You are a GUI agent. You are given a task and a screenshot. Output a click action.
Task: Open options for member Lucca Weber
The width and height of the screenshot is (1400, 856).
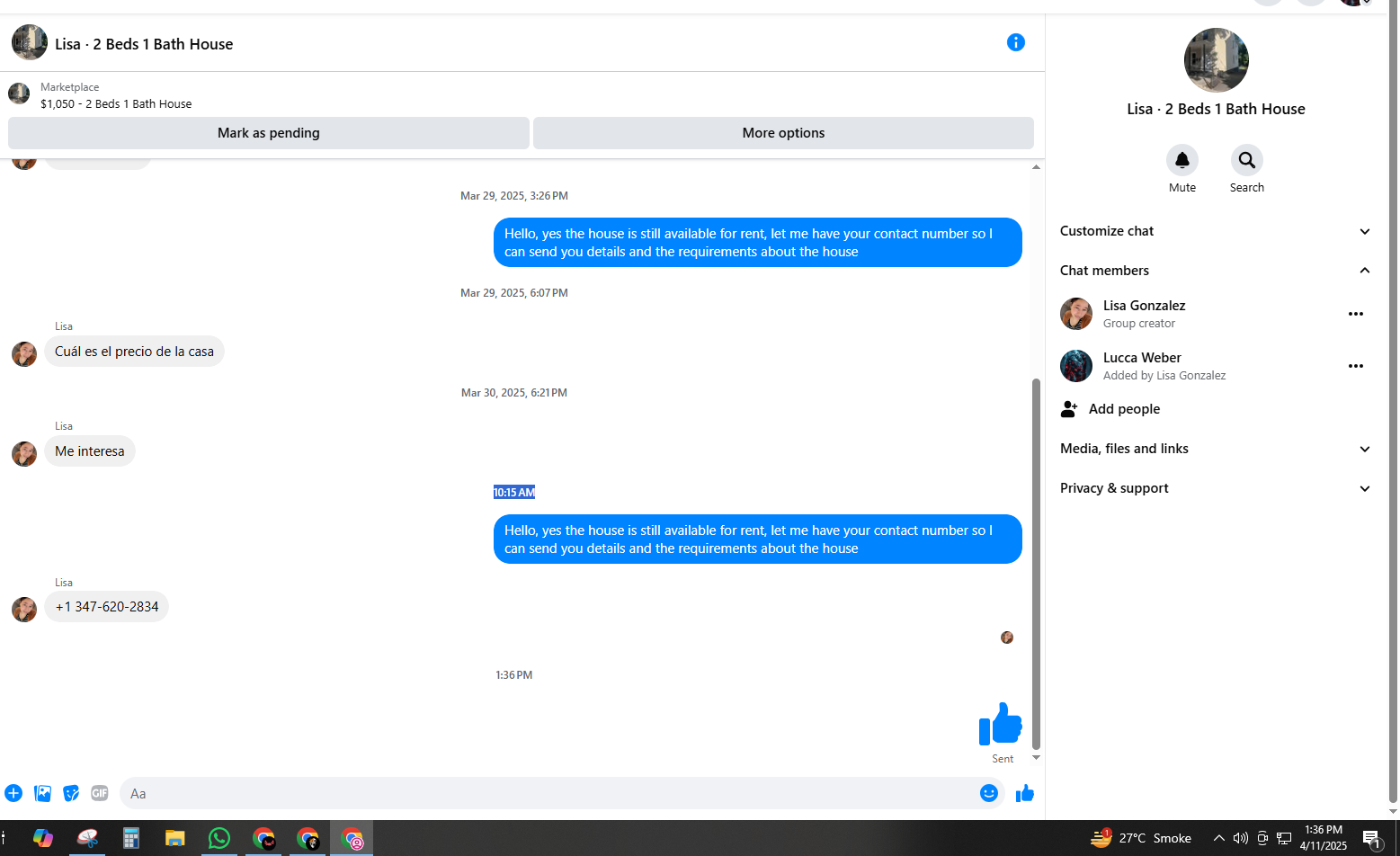point(1356,366)
